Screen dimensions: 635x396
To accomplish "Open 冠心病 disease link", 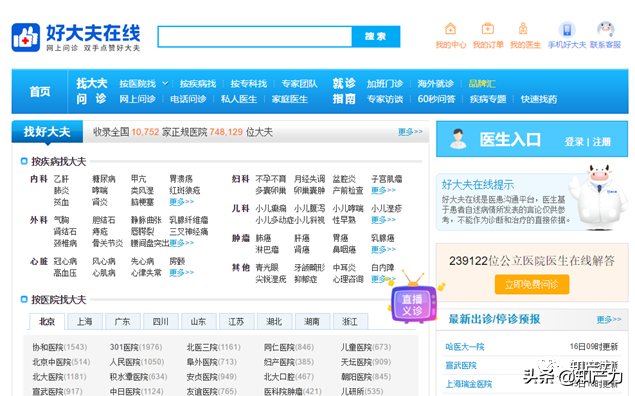I will [66, 261].
